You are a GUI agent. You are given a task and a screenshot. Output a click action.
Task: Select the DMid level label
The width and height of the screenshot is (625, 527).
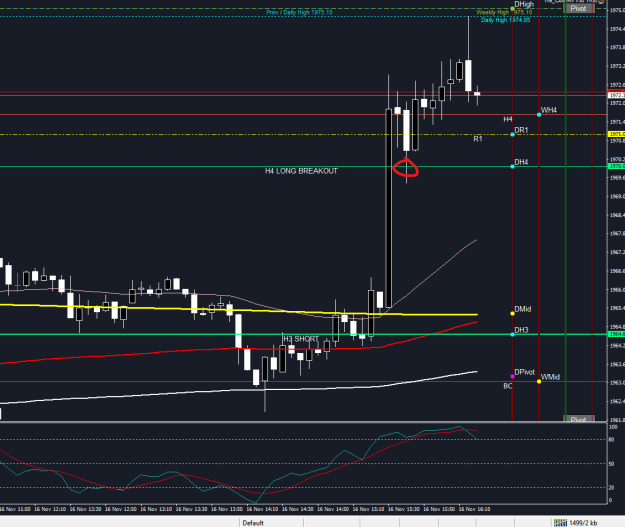point(523,309)
